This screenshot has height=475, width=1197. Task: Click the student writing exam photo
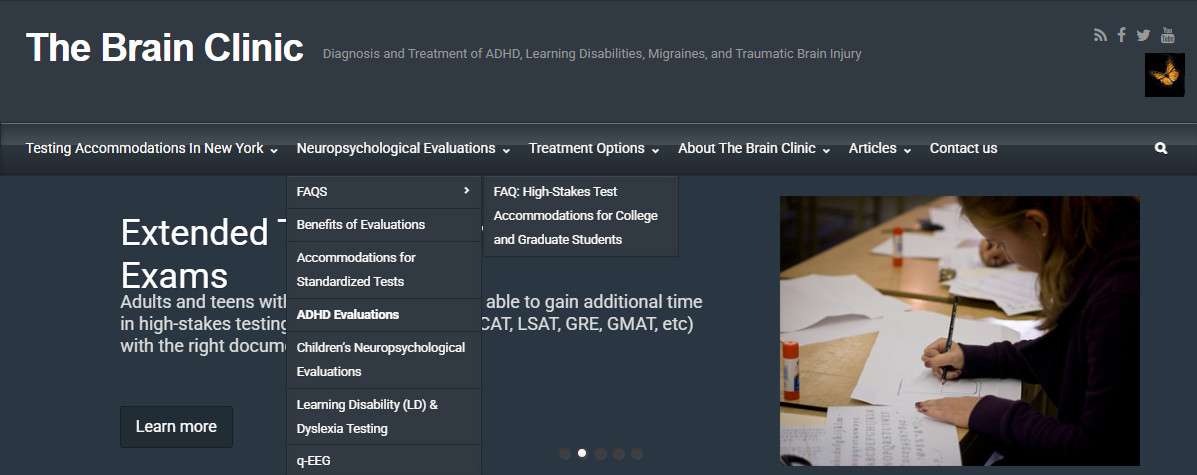click(x=960, y=331)
